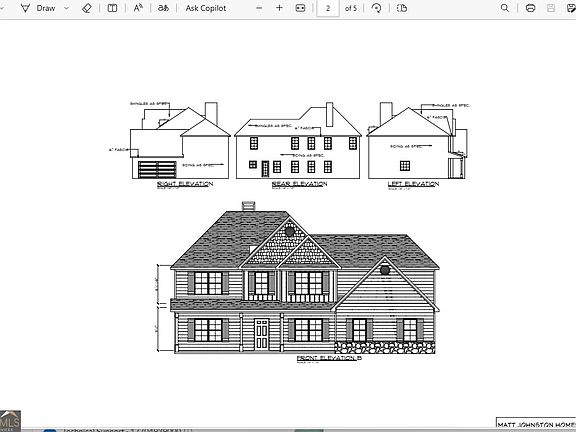Toggle Fit to width view
Viewport: 576px width, 432px height.
click(x=300, y=8)
